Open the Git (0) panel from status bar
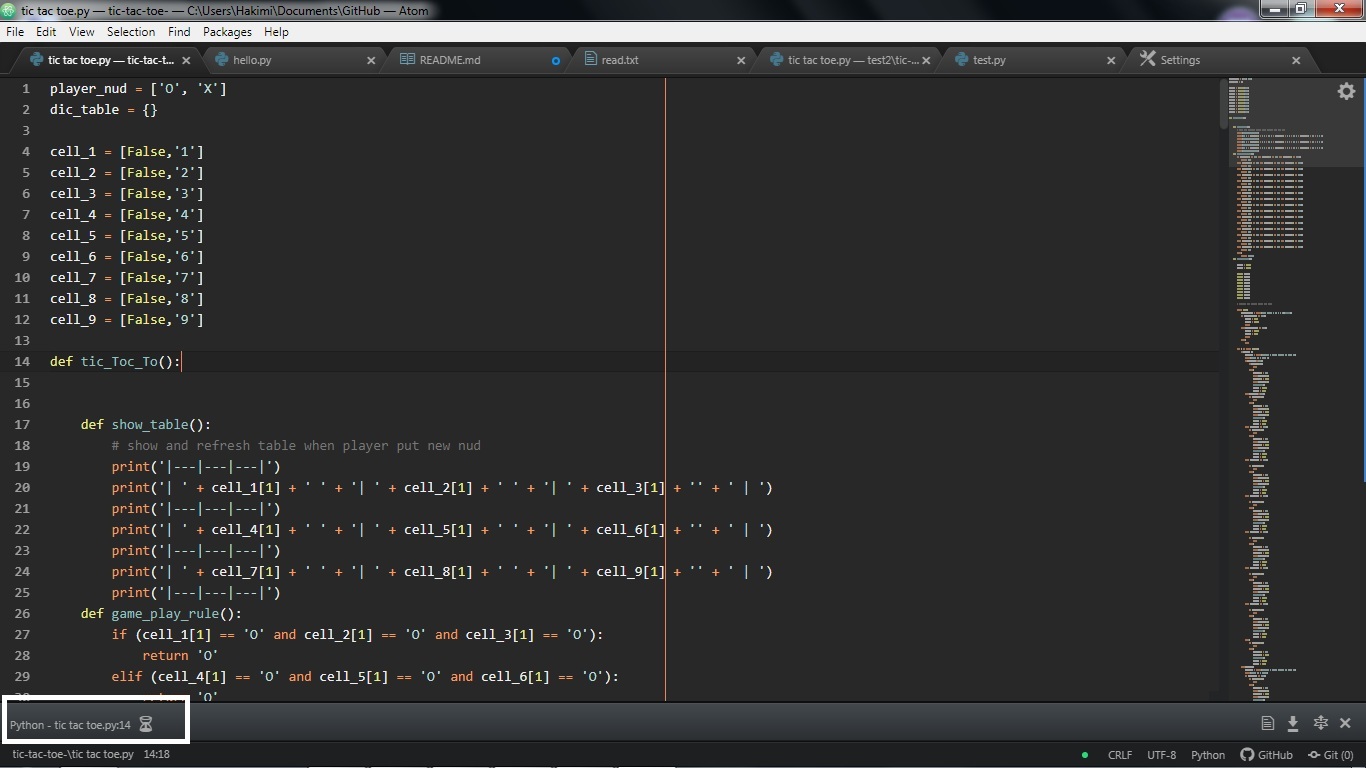1366x768 pixels. pos(1330,755)
